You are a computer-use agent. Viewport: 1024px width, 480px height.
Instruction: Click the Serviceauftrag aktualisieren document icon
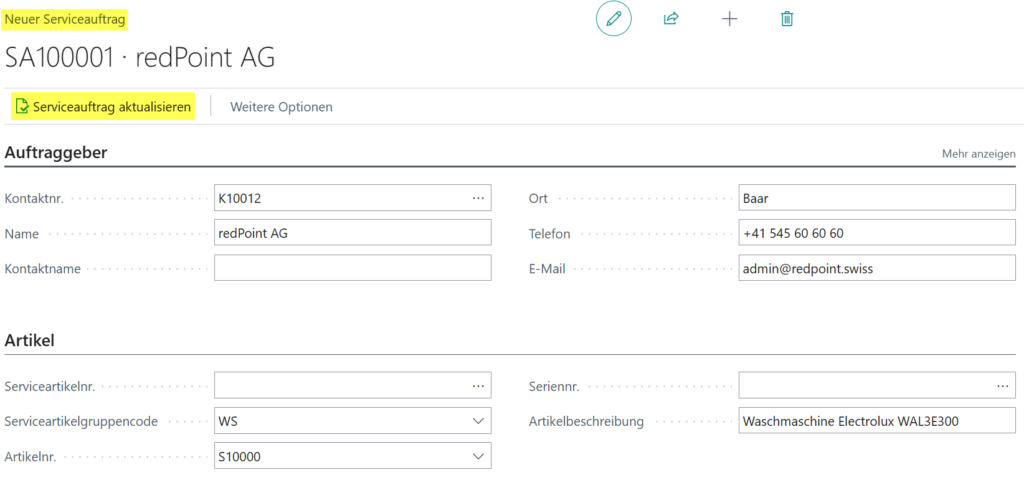[22, 106]
